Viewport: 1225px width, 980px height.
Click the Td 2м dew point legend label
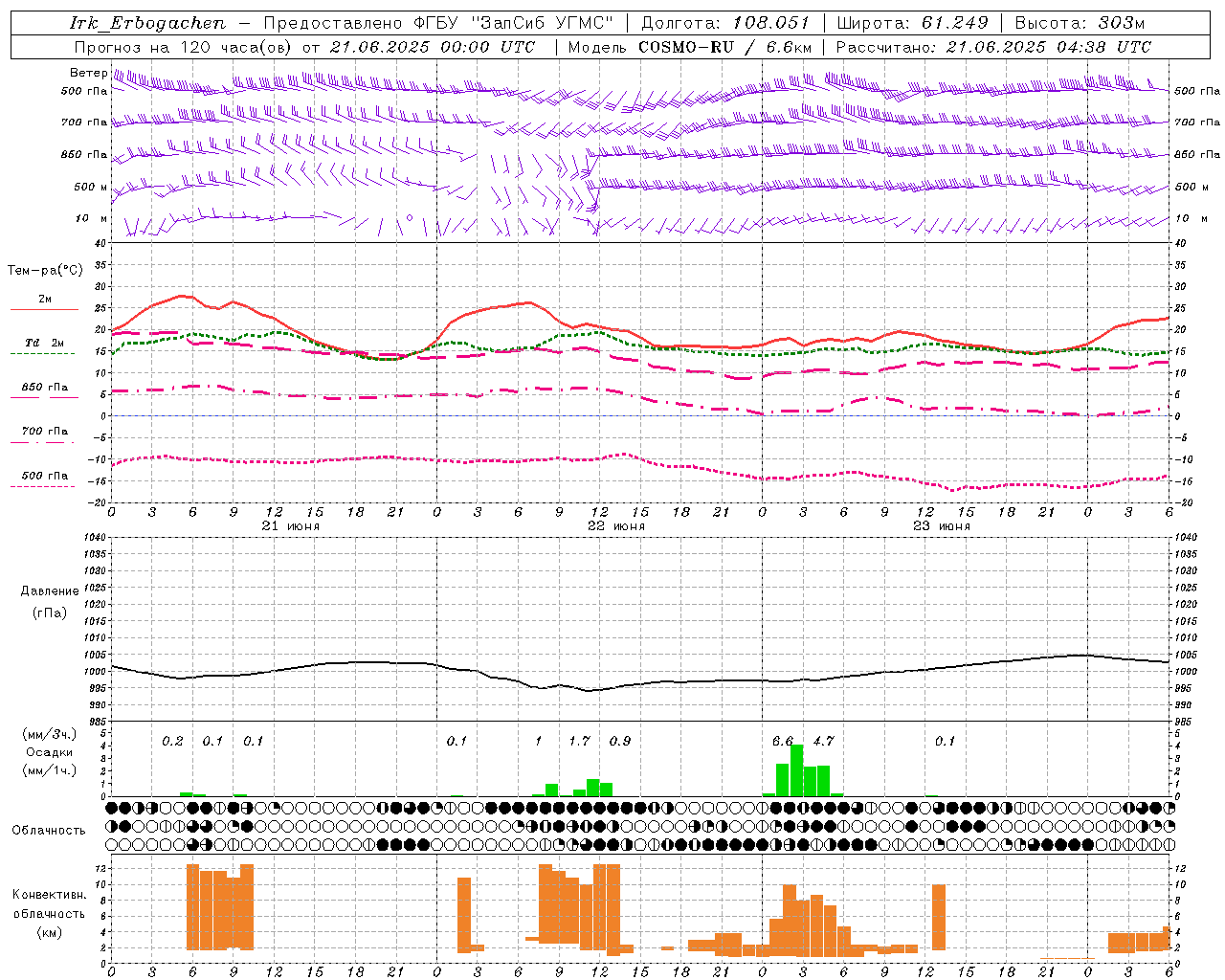pos(44,343)
